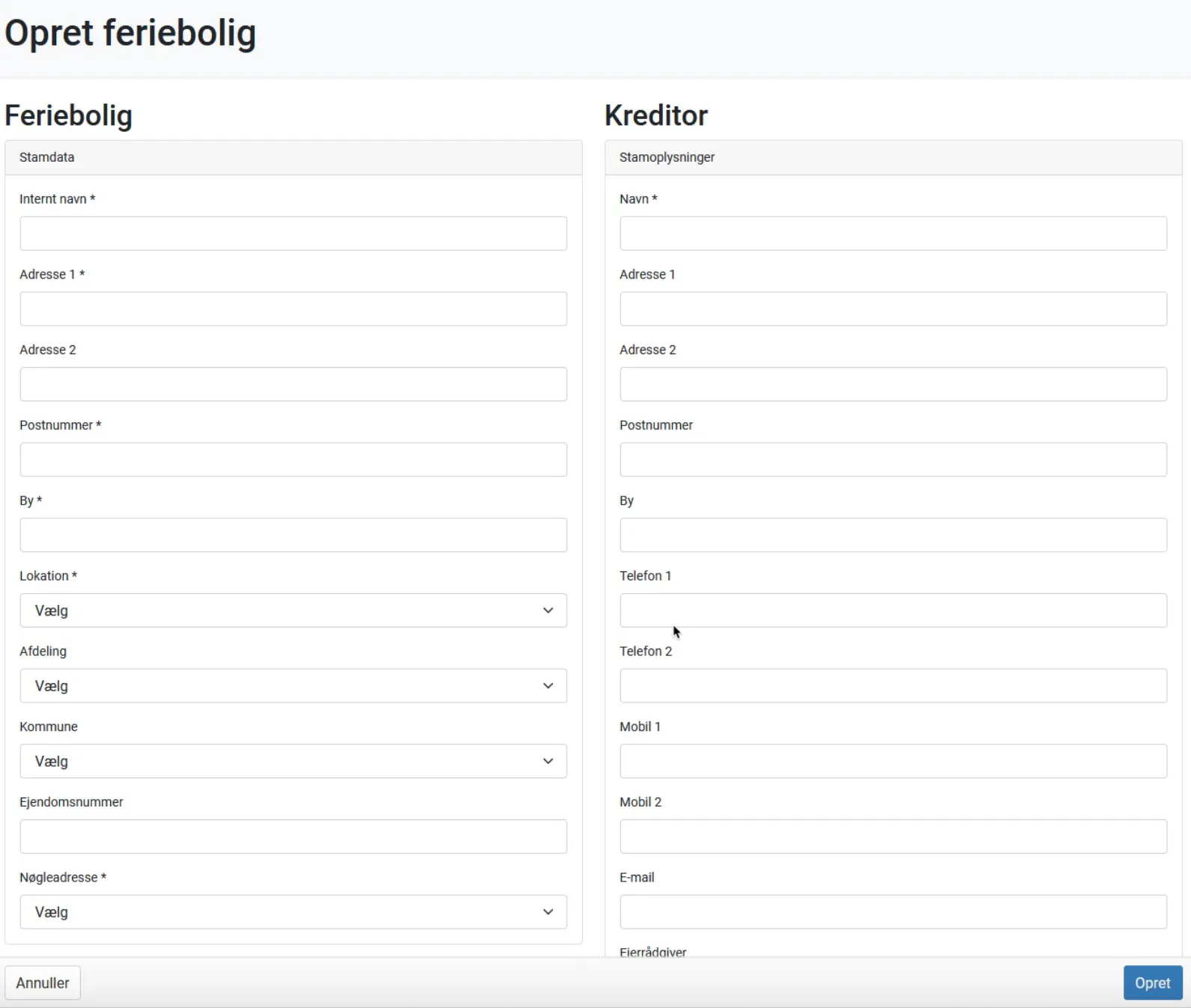Focus the E-mail input field
Image resolution: width=1191 pixels, height=1008 pixels.
coord(893,912)
